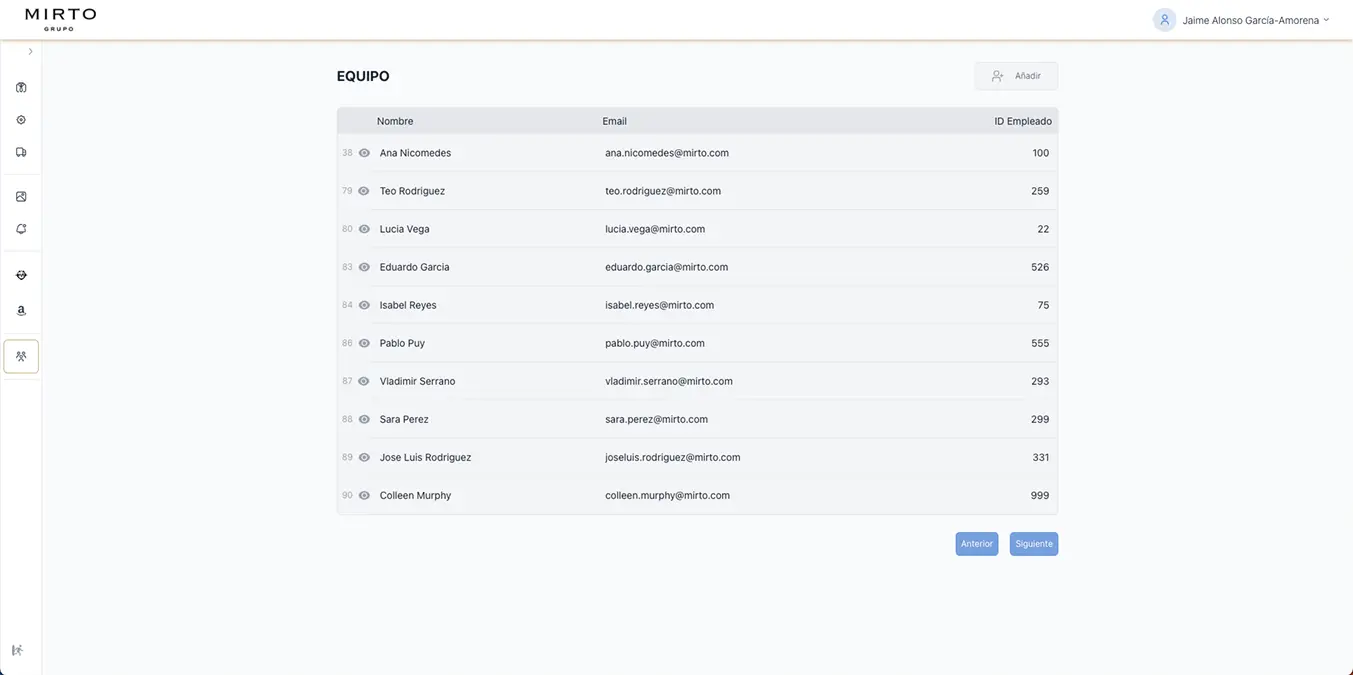
Task: Click employee ID 293
Action: point(1040,381)
